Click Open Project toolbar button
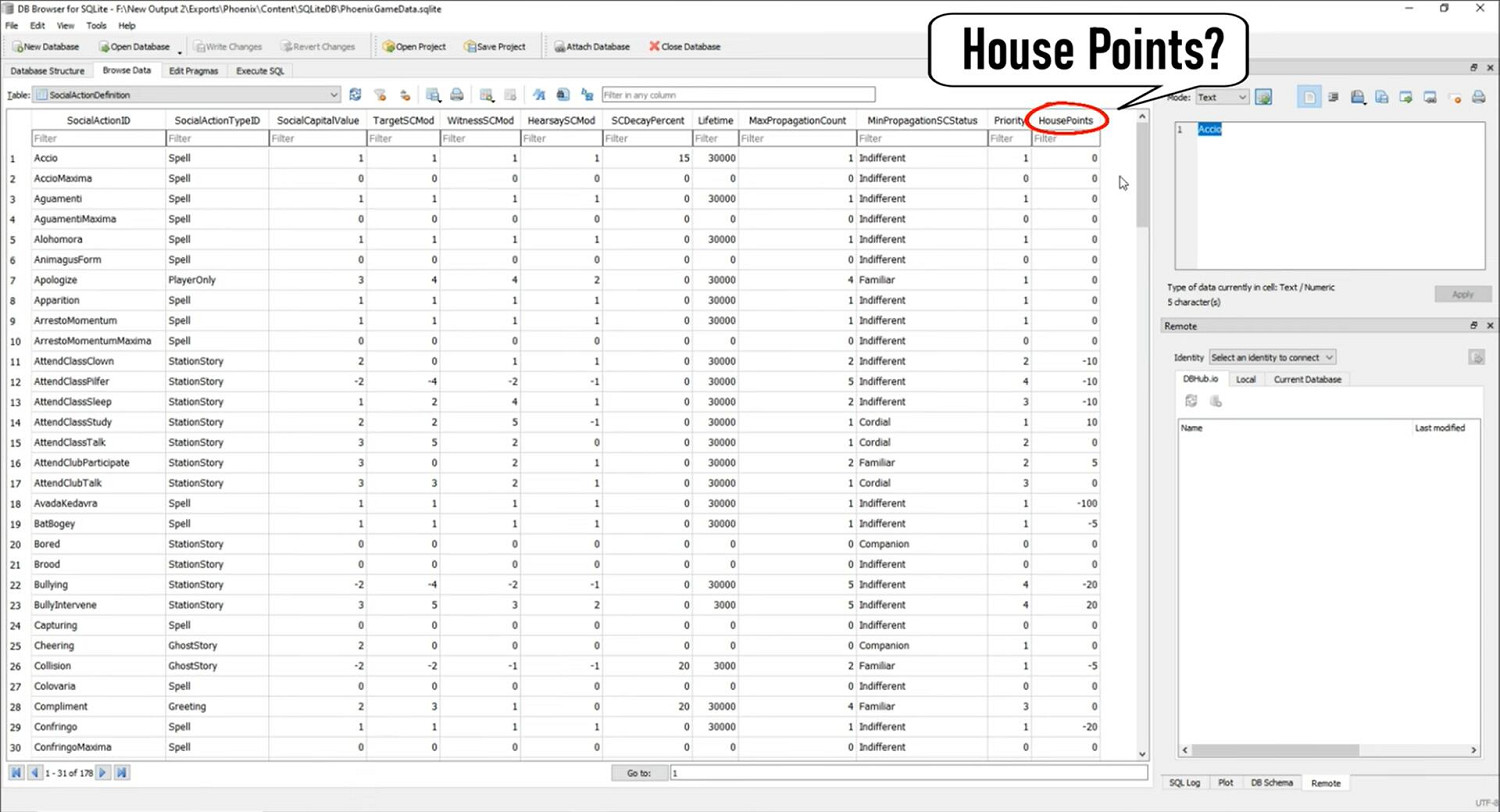1500x812 pixels. click(x=412, y=46)
